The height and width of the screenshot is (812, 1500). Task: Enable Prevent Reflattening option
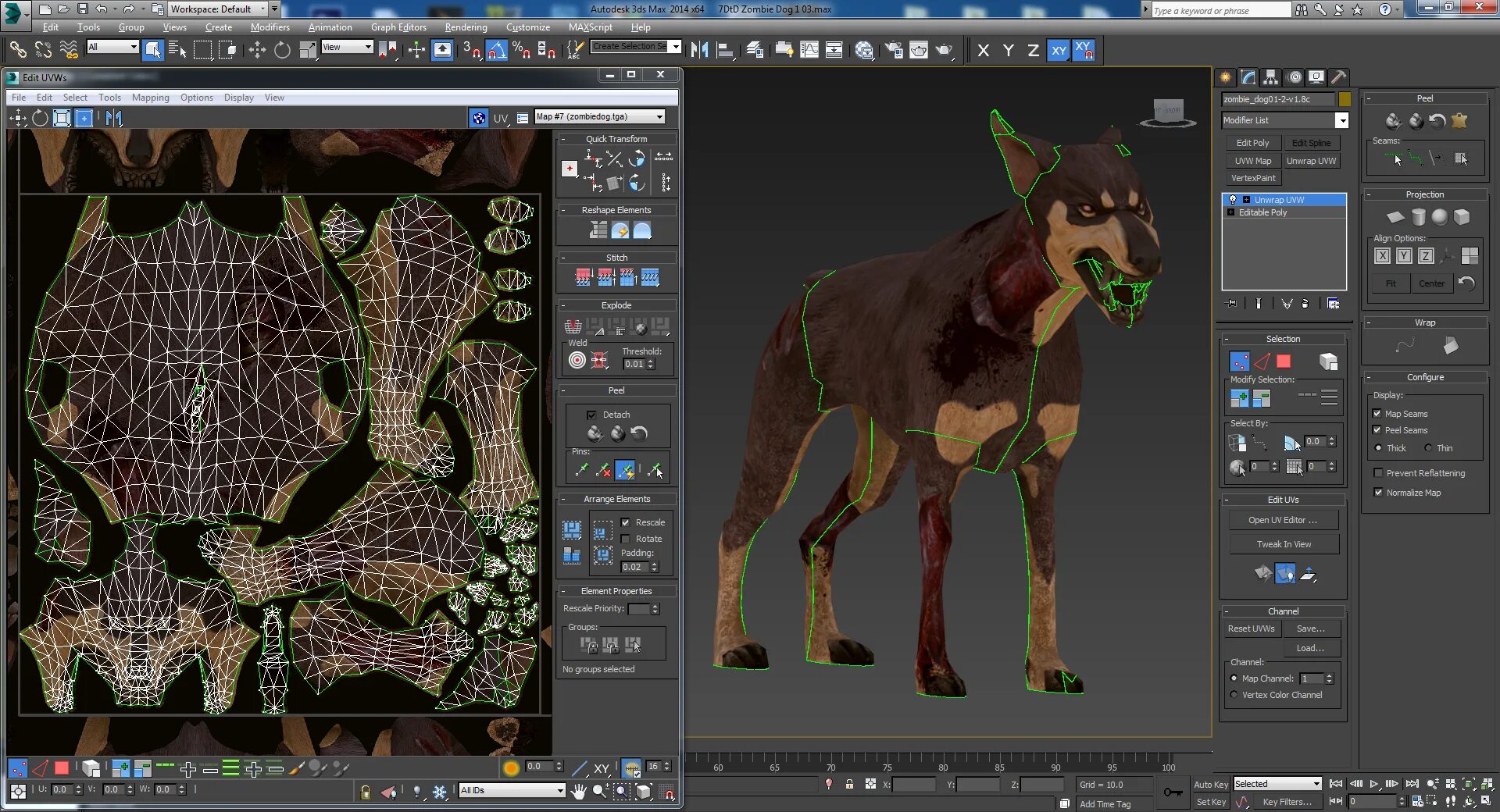click(1378, 473)
